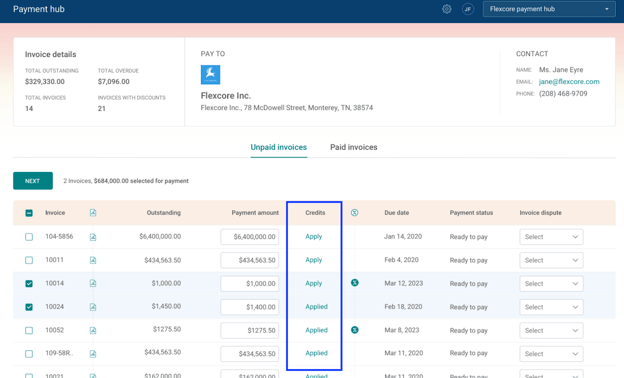Open invoice 104-5856 document icon

(x=93, y=237)
